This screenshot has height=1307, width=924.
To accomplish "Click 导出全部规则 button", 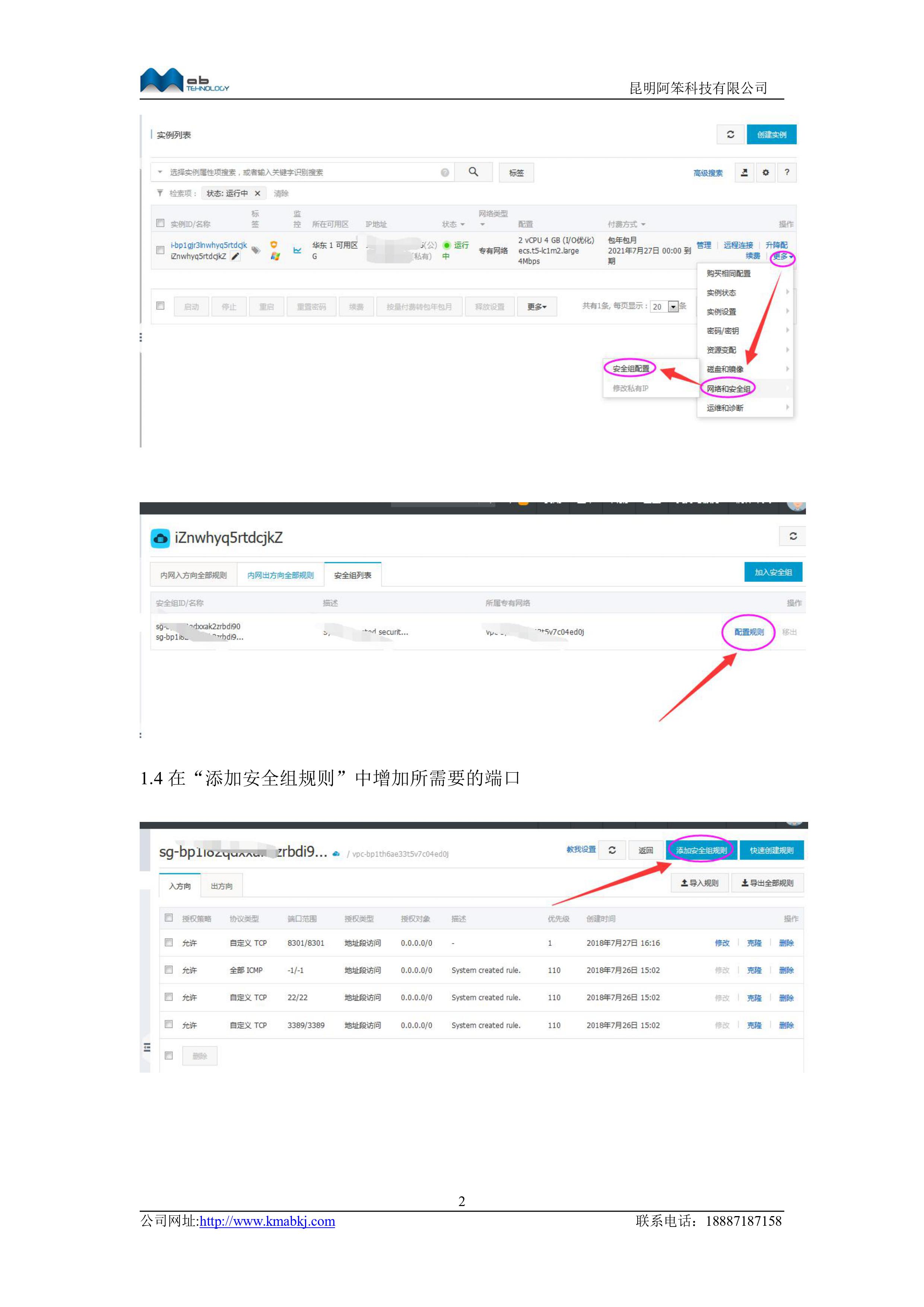I will (x=768, y=883).
